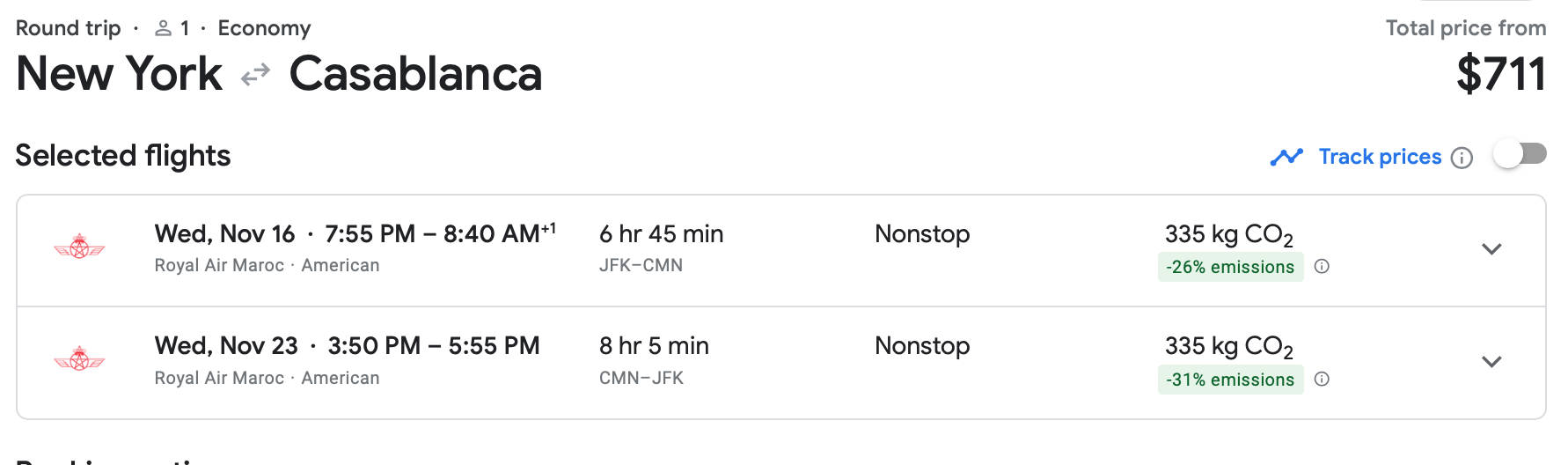The height and width of the screenshot is (465, 1568).
Task: Open emissions info icon next to -26% badge
Action: pyautogui.click(x=1322, y=267)
